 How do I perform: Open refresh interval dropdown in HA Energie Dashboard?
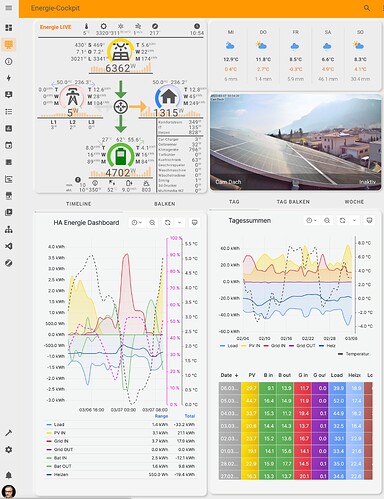180,222
